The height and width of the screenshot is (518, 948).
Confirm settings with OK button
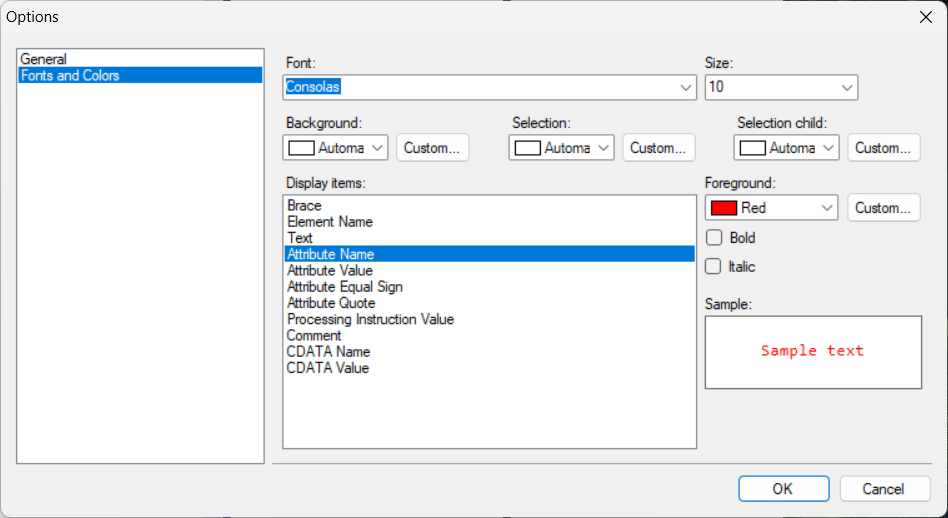784,489
